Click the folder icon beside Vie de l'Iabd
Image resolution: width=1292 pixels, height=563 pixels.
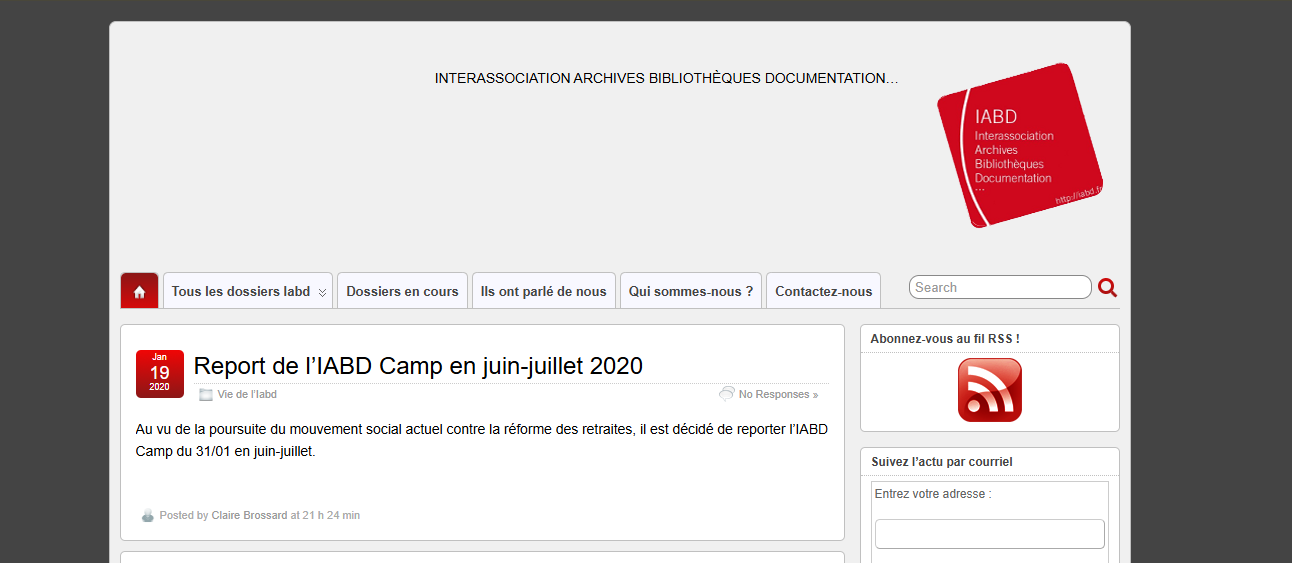(206, 395)
